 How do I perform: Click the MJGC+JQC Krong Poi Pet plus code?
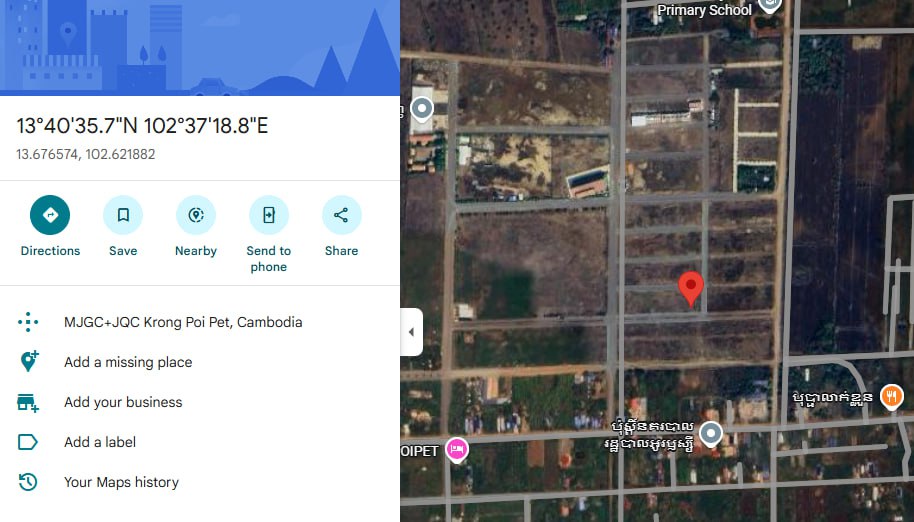pos(183,322)
